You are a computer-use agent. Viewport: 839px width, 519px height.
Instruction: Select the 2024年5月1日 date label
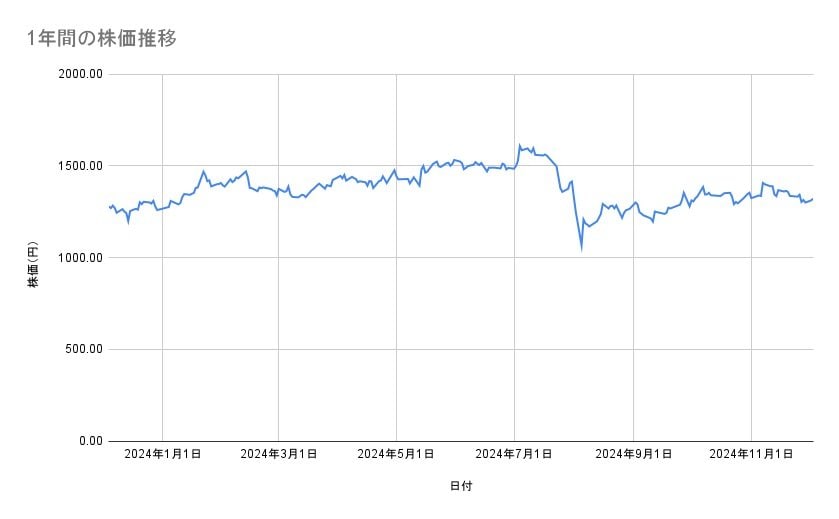(x=397, y=454)
